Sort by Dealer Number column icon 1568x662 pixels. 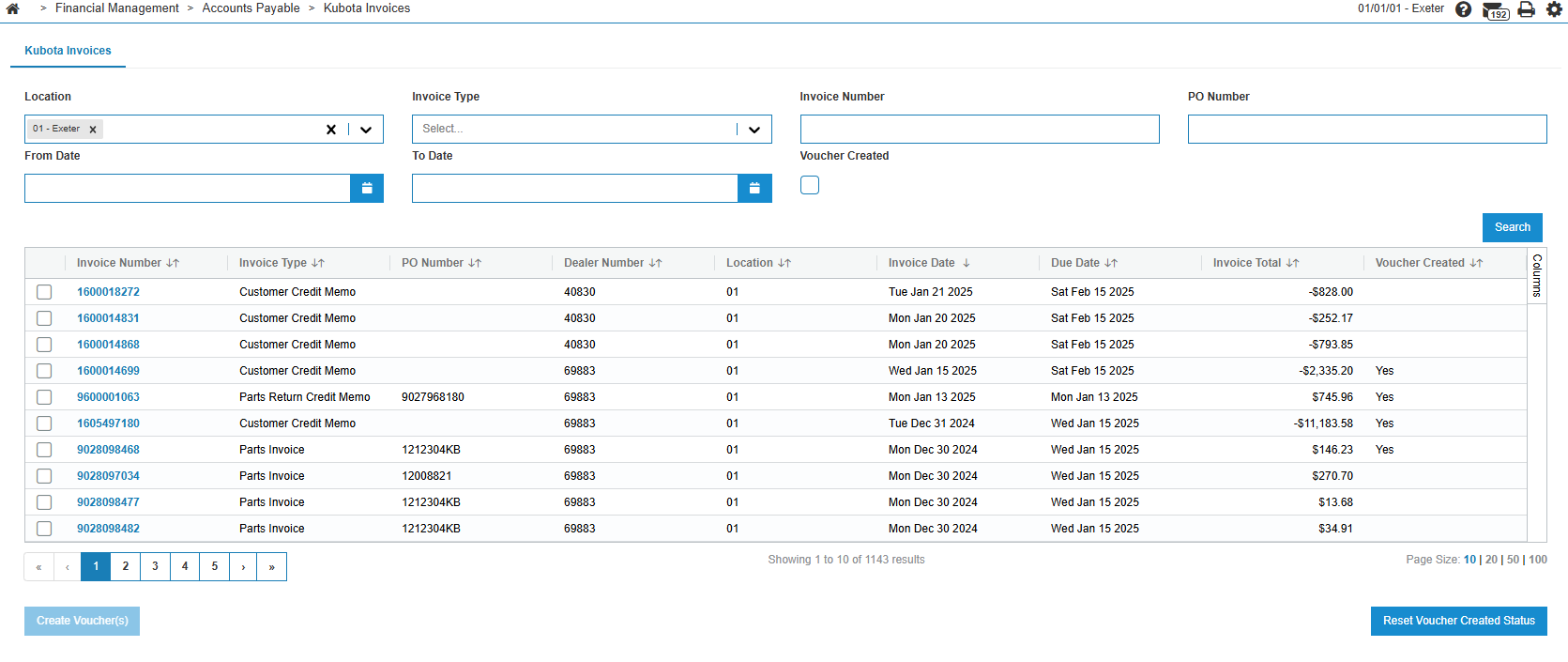[656, 263]
